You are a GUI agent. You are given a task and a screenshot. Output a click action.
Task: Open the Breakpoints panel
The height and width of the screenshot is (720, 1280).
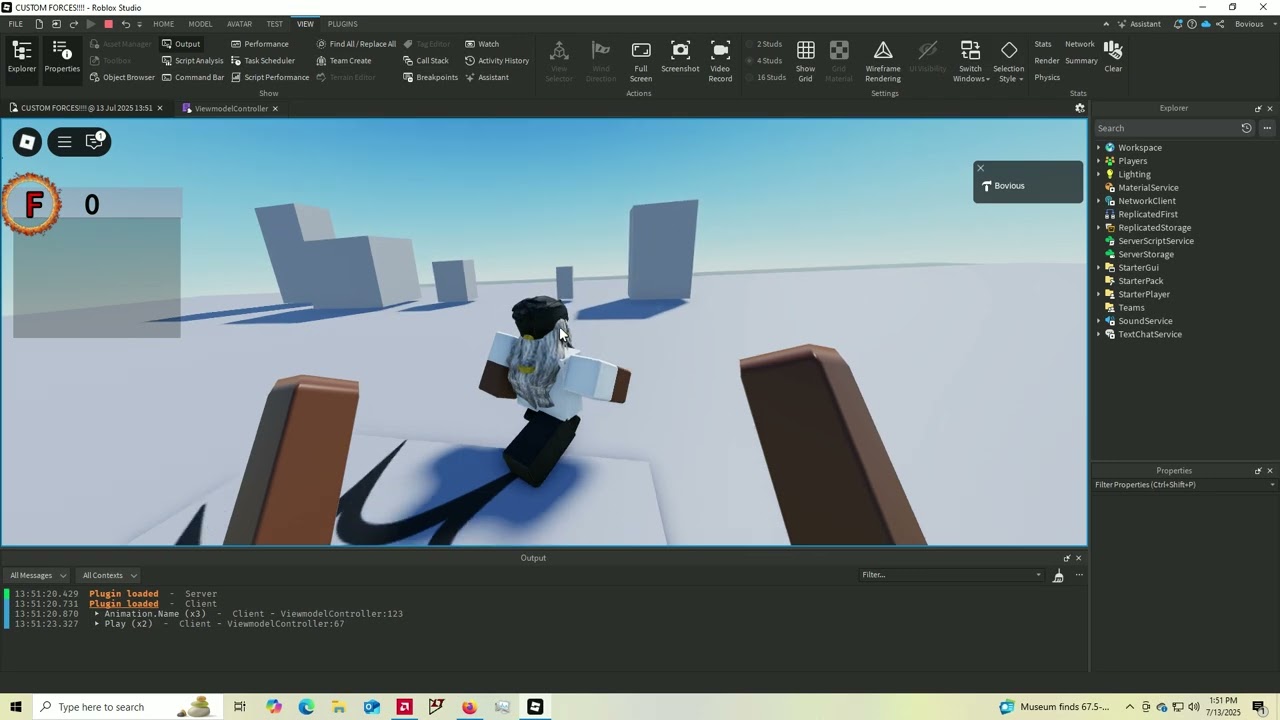coord(430,77)
